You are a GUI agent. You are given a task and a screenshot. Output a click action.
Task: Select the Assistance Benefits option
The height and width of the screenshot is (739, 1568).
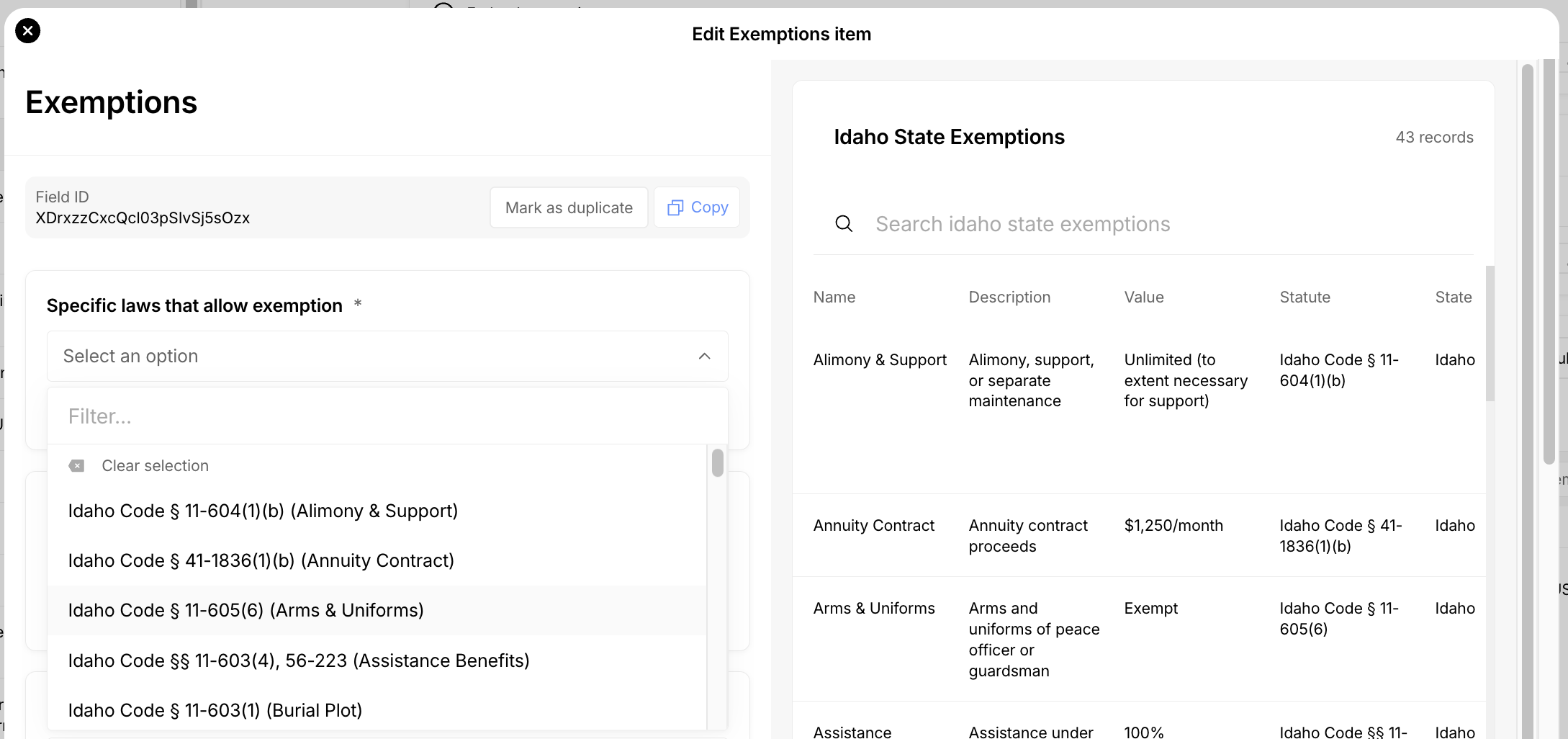click(299, 660)
